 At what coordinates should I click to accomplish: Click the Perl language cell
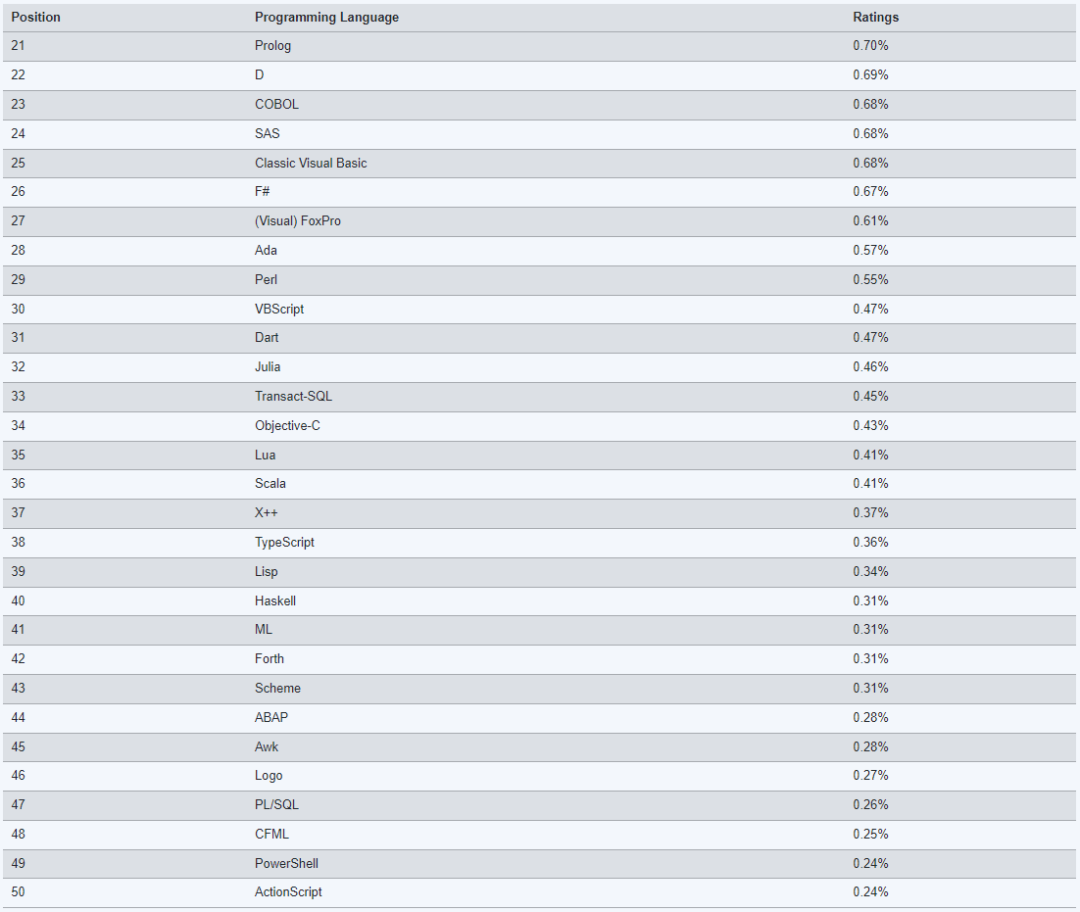click(266, 280)
